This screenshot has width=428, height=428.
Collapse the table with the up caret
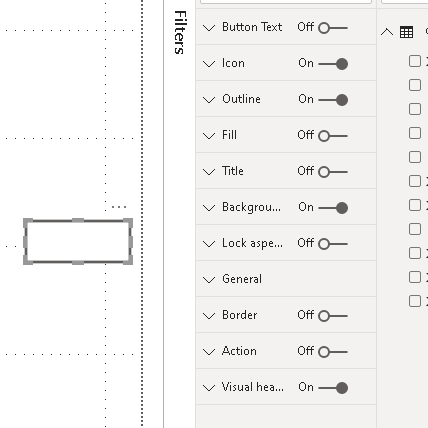(x=387, y=32)
